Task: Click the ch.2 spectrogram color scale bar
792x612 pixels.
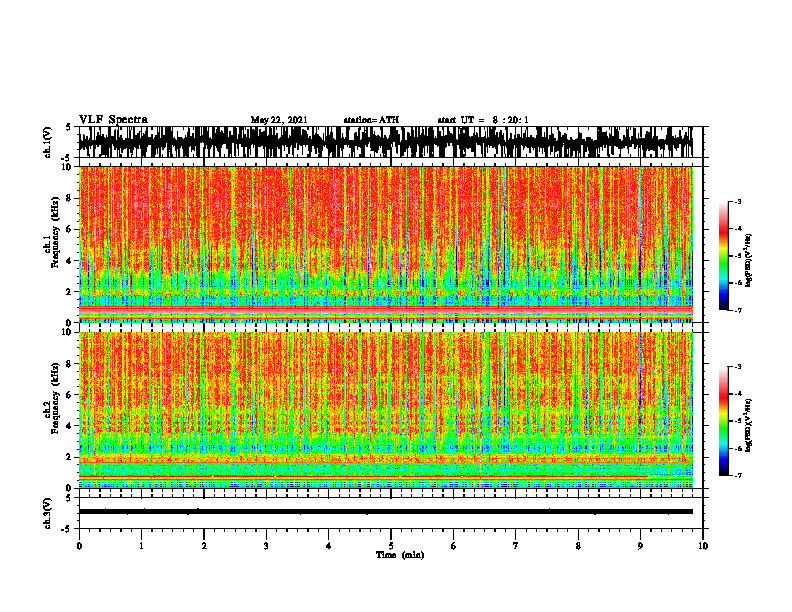Action: (x=723, y=421)
